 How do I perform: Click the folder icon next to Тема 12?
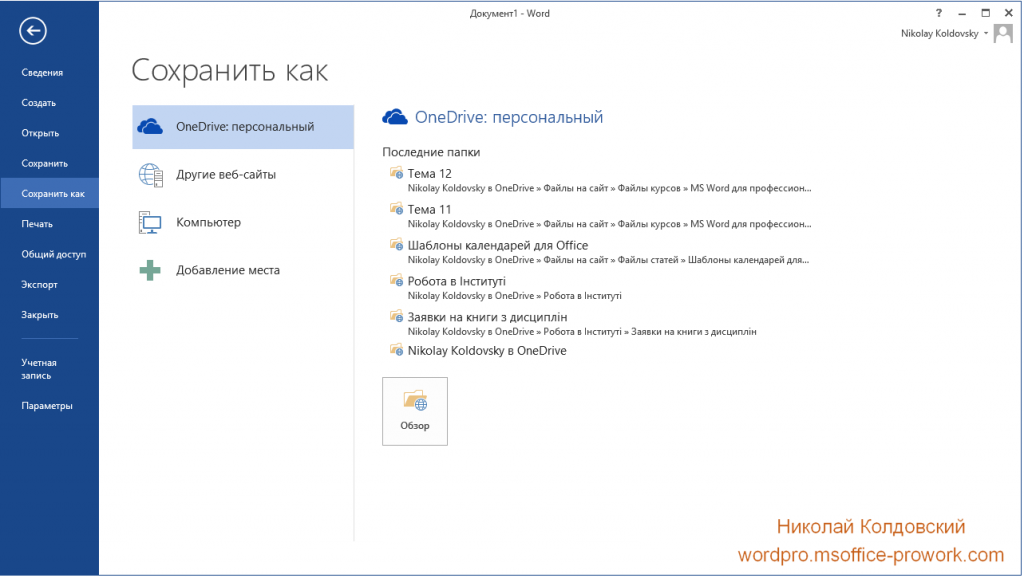[395, 173]
